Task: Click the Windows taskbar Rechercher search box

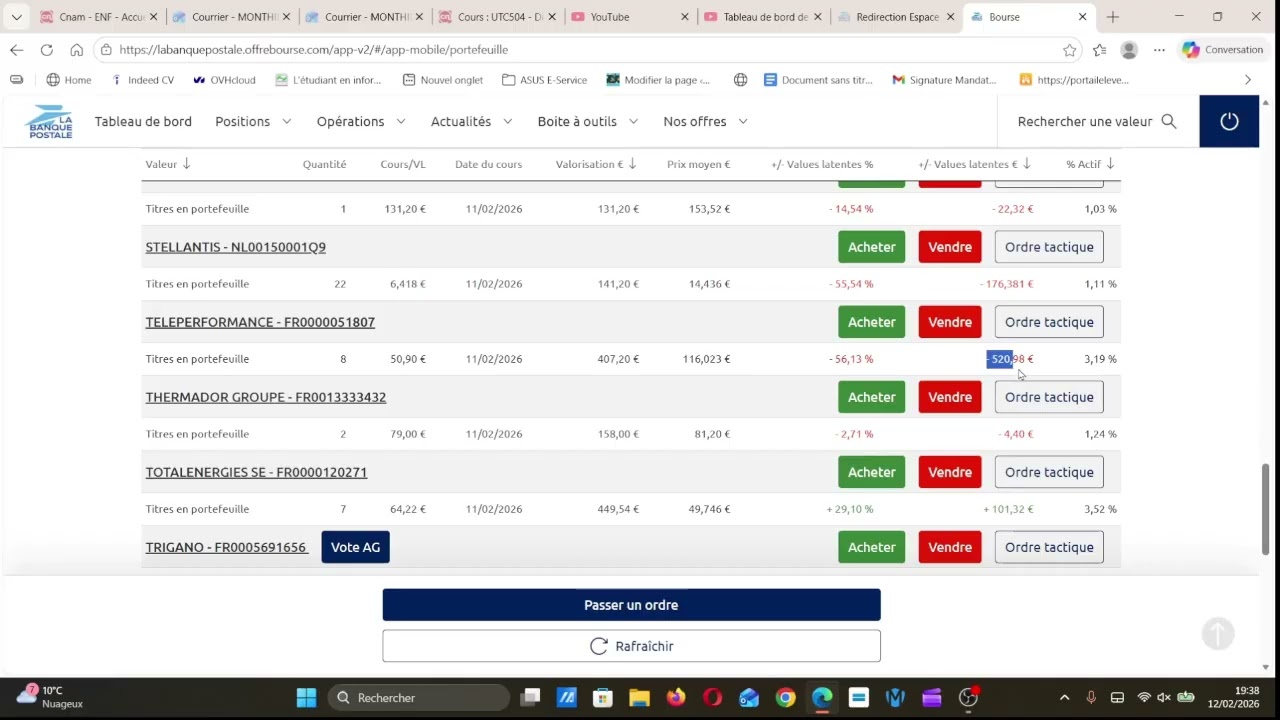Action: [418, 697]
